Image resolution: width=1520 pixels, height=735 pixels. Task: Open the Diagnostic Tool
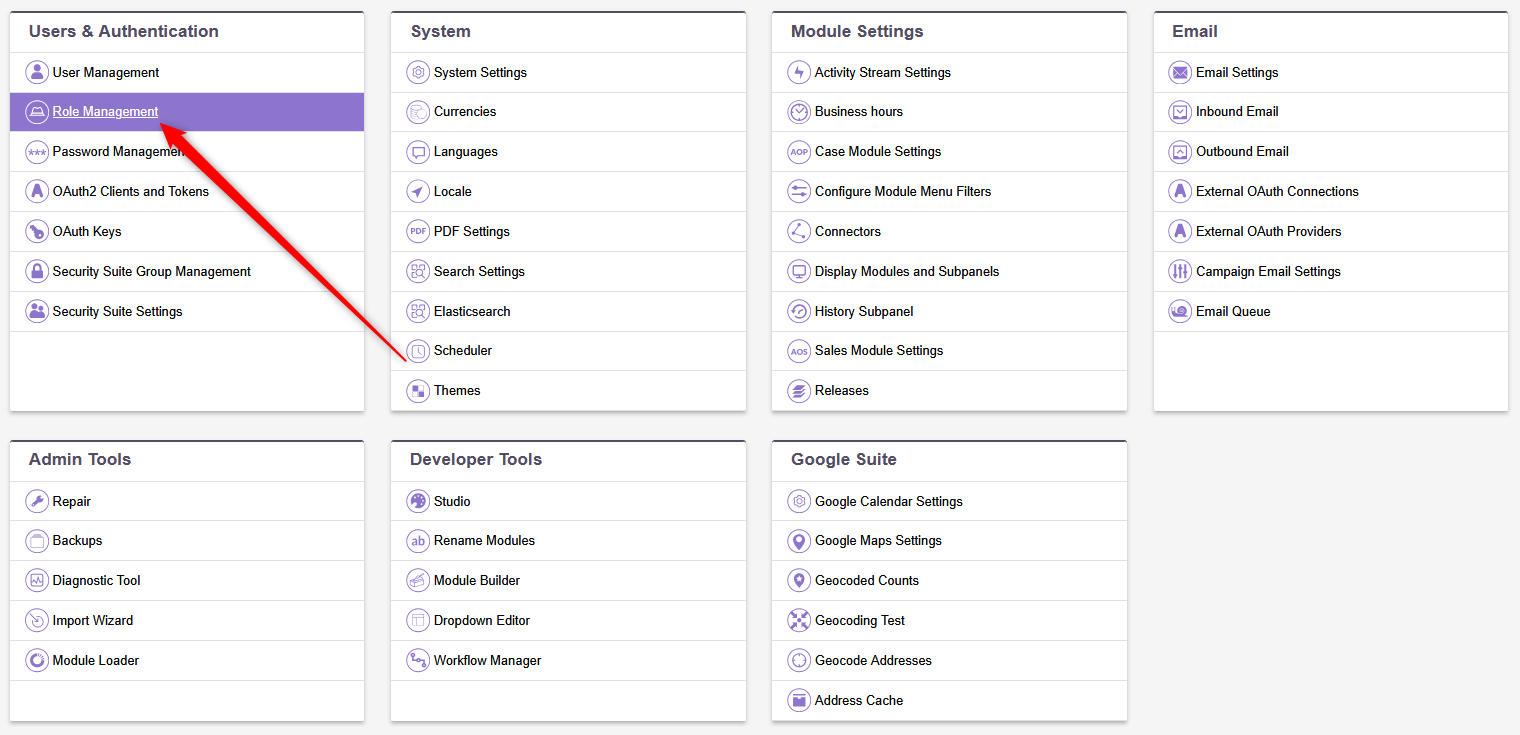pos(96,580)
